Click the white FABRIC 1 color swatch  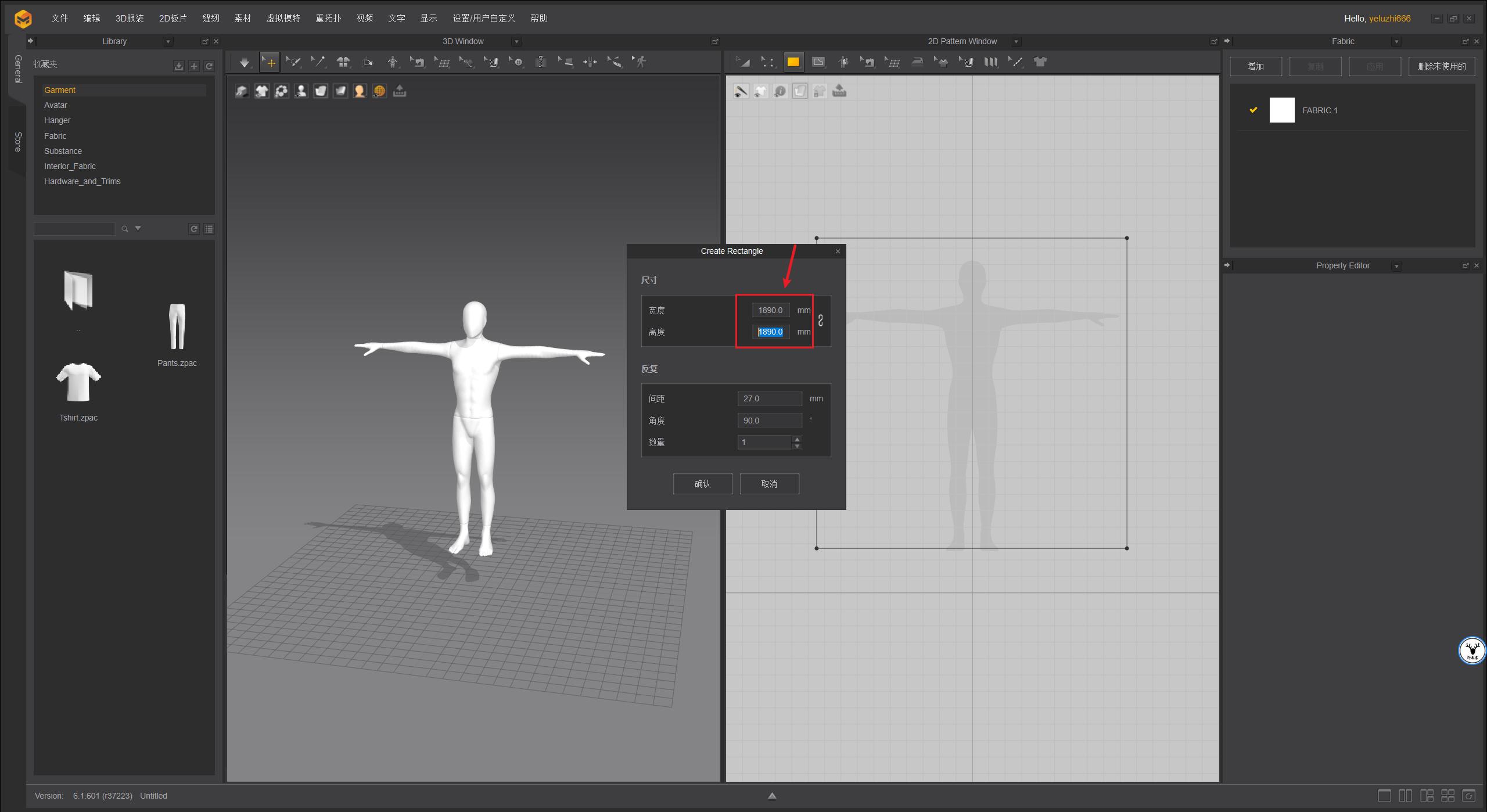coord(1281,110)
